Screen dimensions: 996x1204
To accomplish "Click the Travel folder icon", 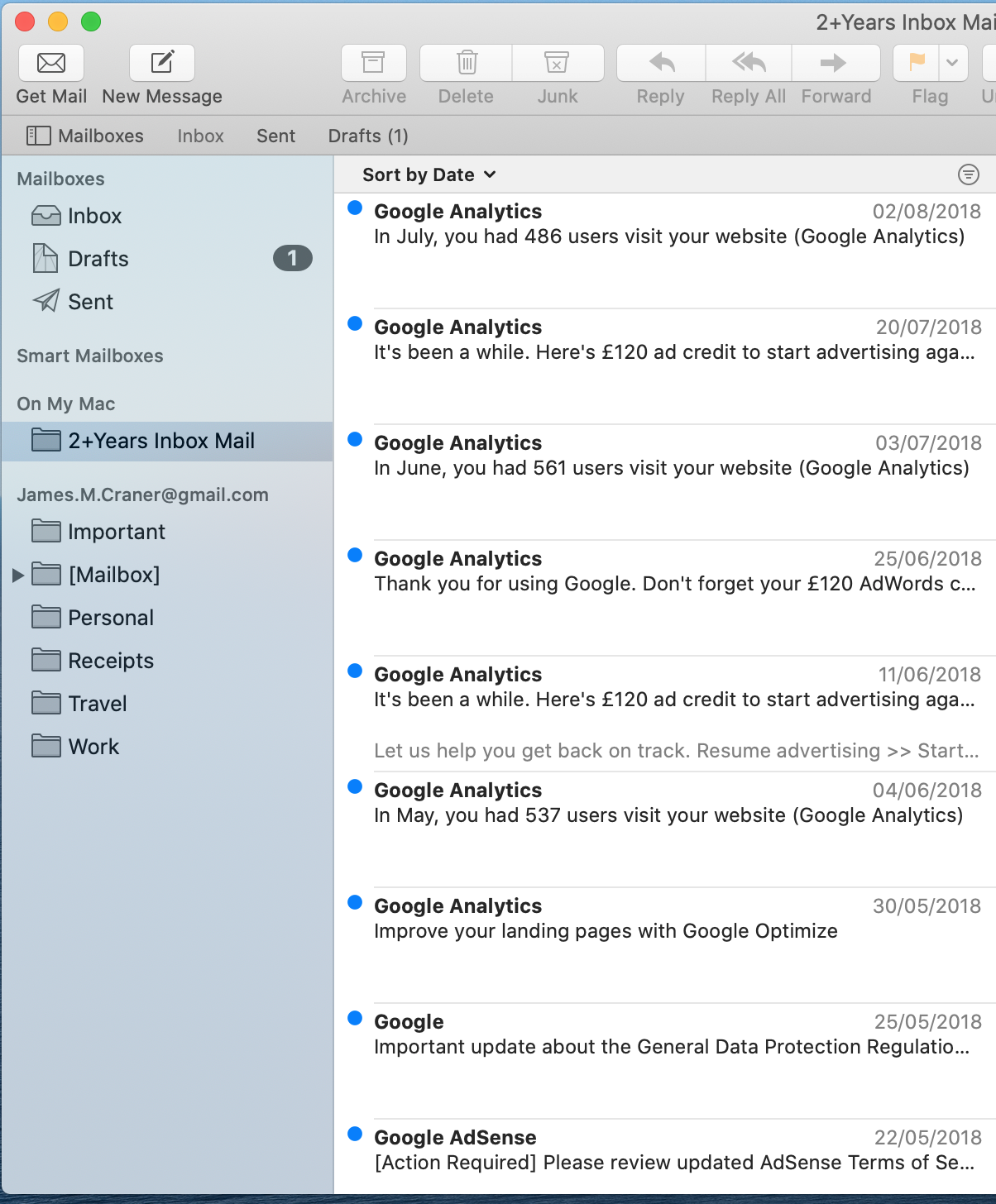I will 45,703.
